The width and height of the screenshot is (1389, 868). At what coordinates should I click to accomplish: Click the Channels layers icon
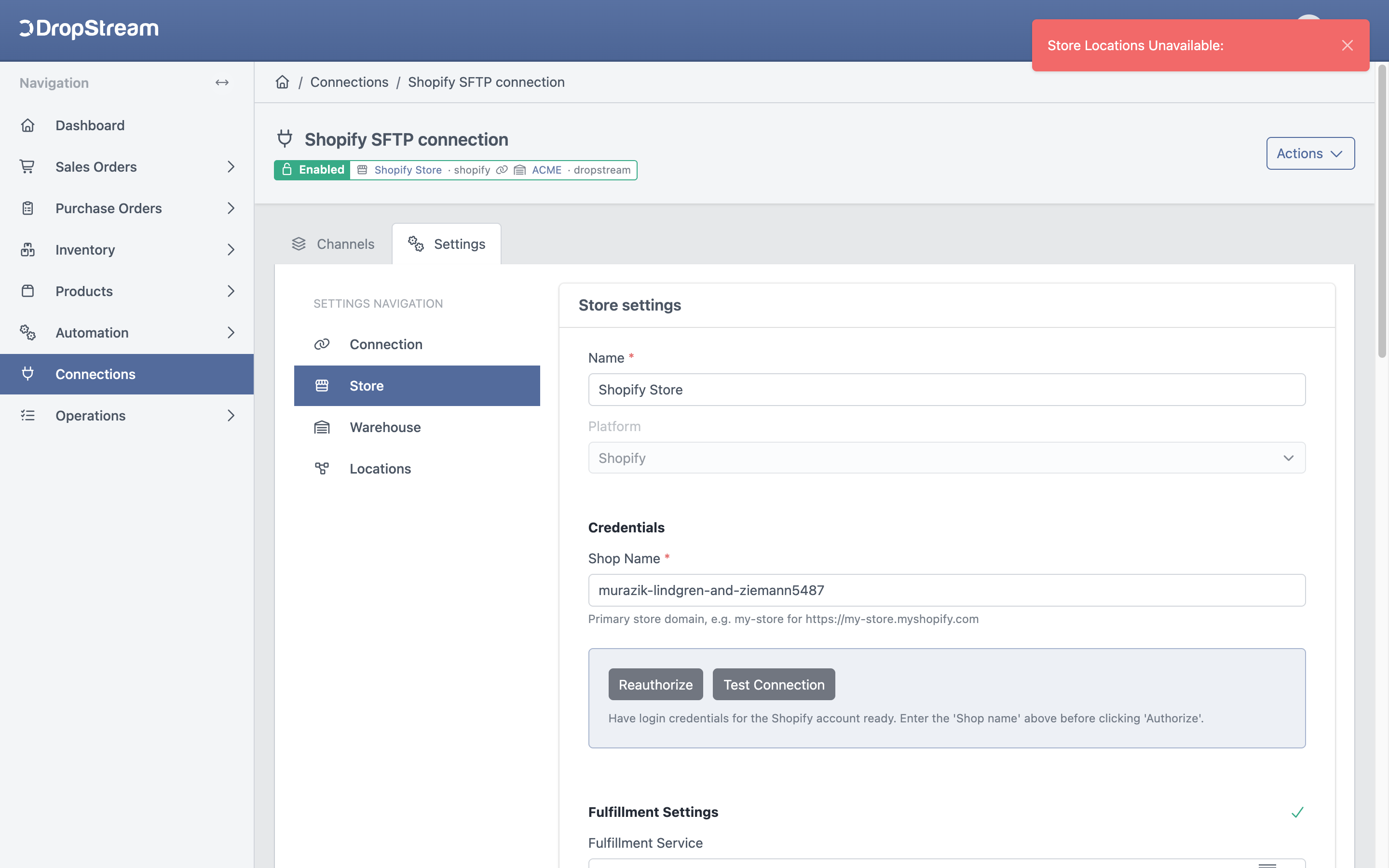click(x=299, y=244)
